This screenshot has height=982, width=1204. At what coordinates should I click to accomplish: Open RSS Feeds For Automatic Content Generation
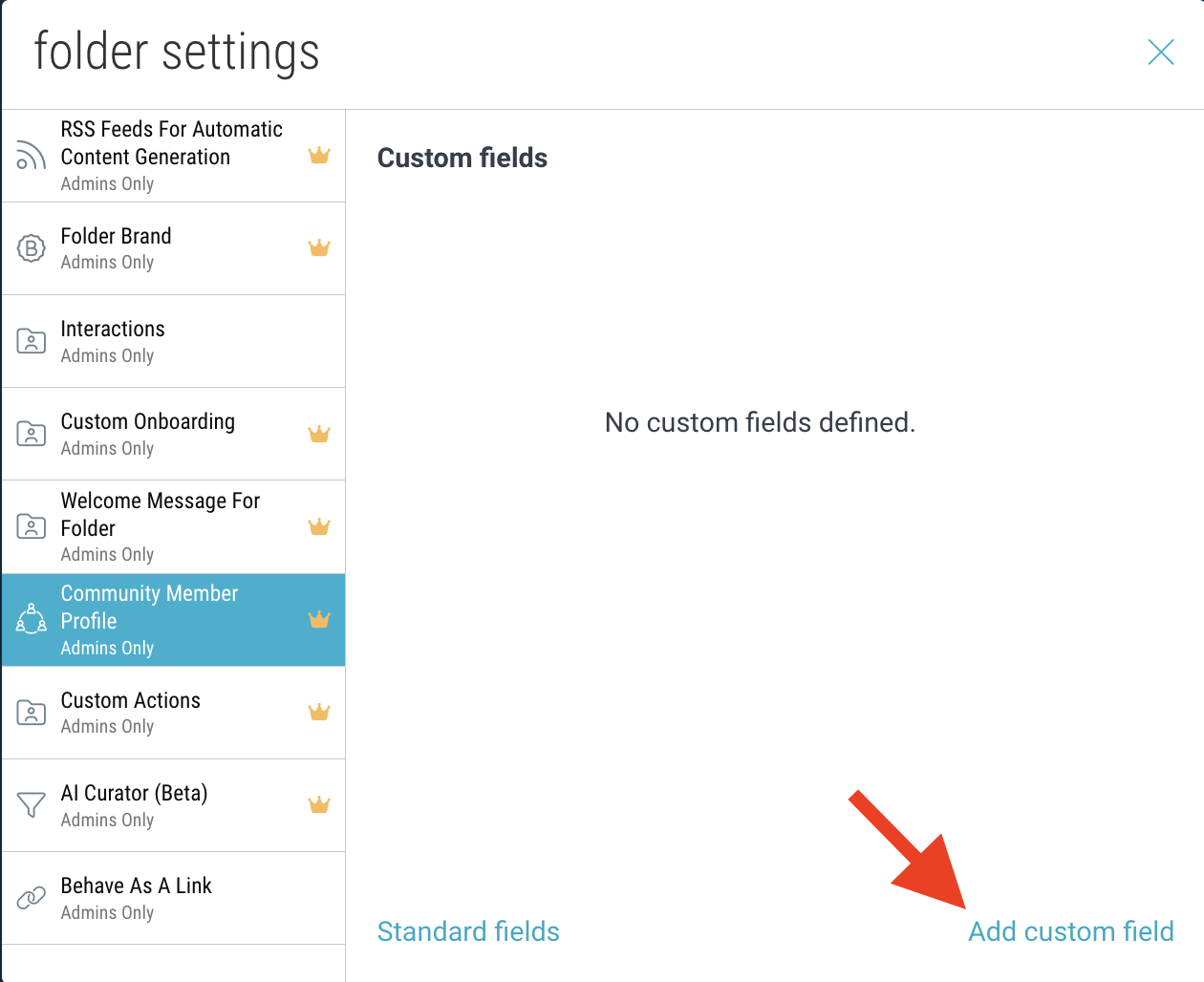(174, 156)
